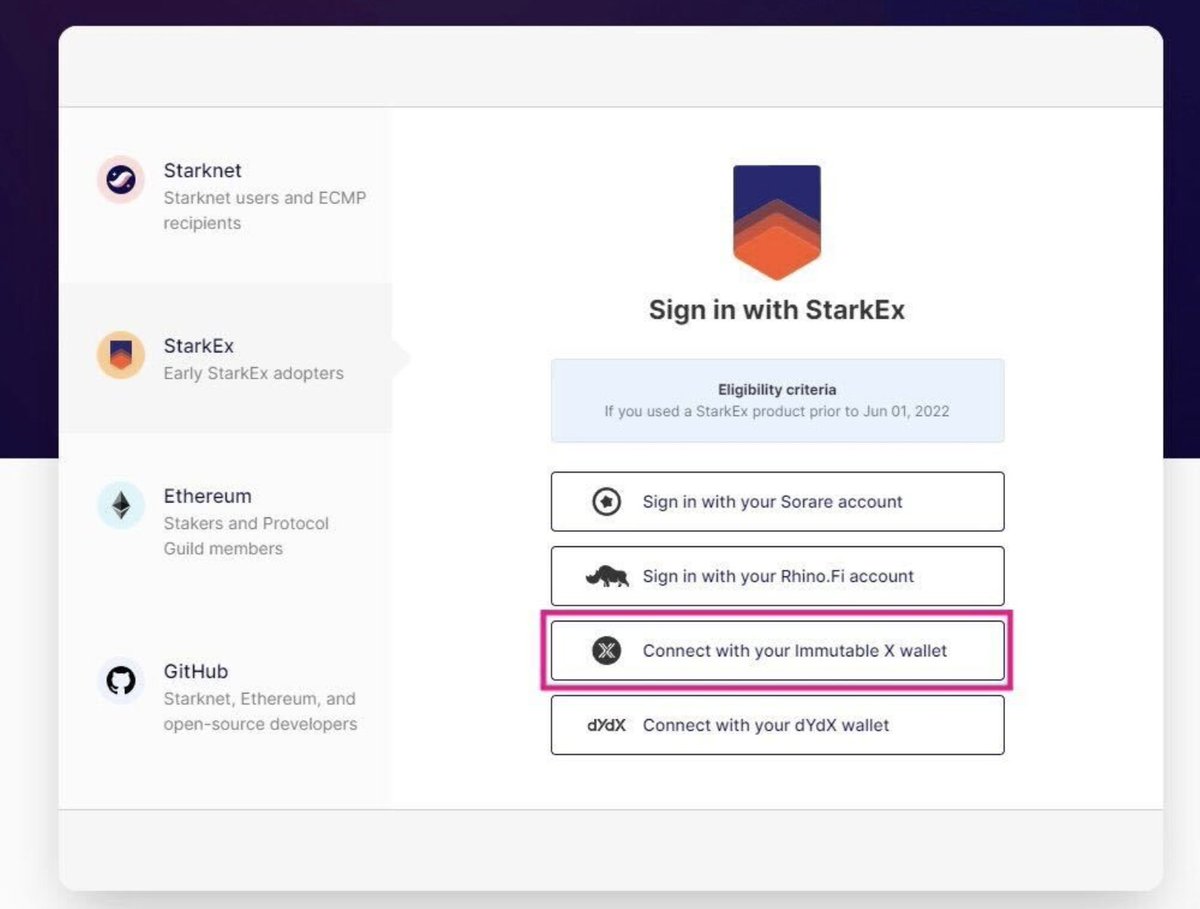Click 'Early StarkEx adopters' description

254,373
